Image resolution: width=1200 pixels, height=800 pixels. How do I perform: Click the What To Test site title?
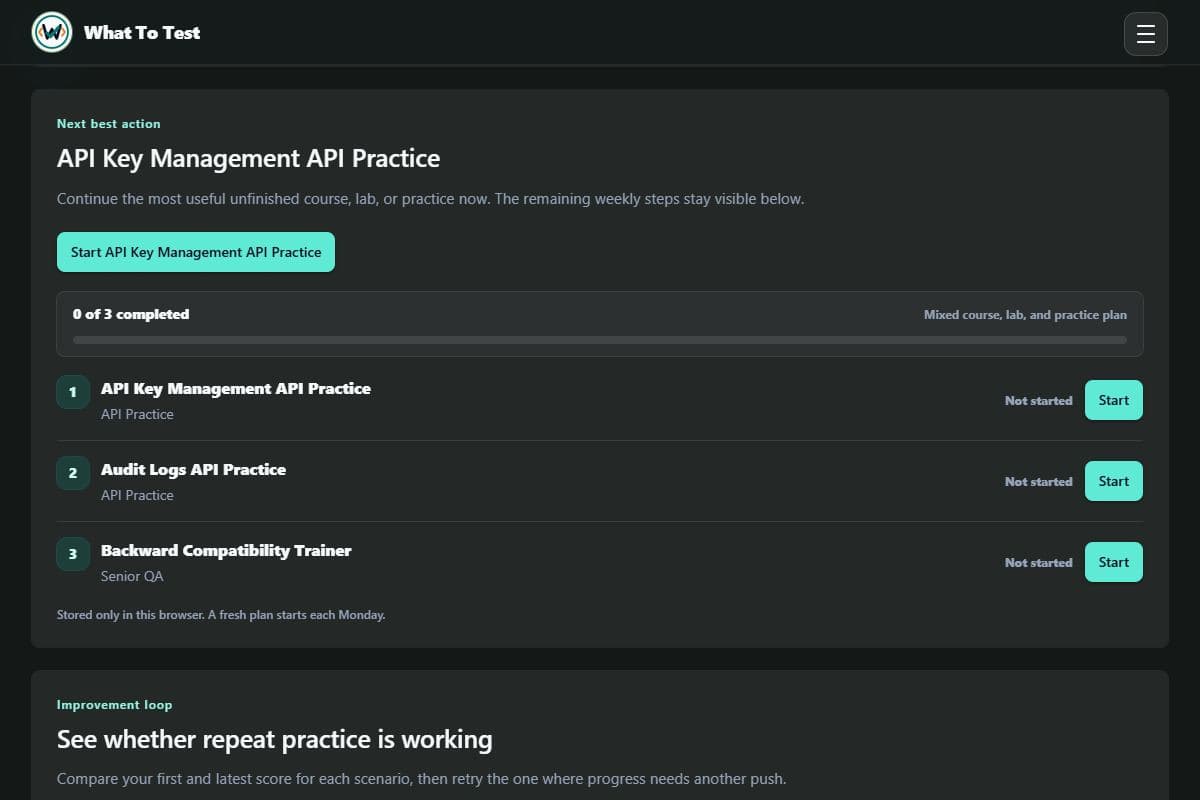(142, 32)
